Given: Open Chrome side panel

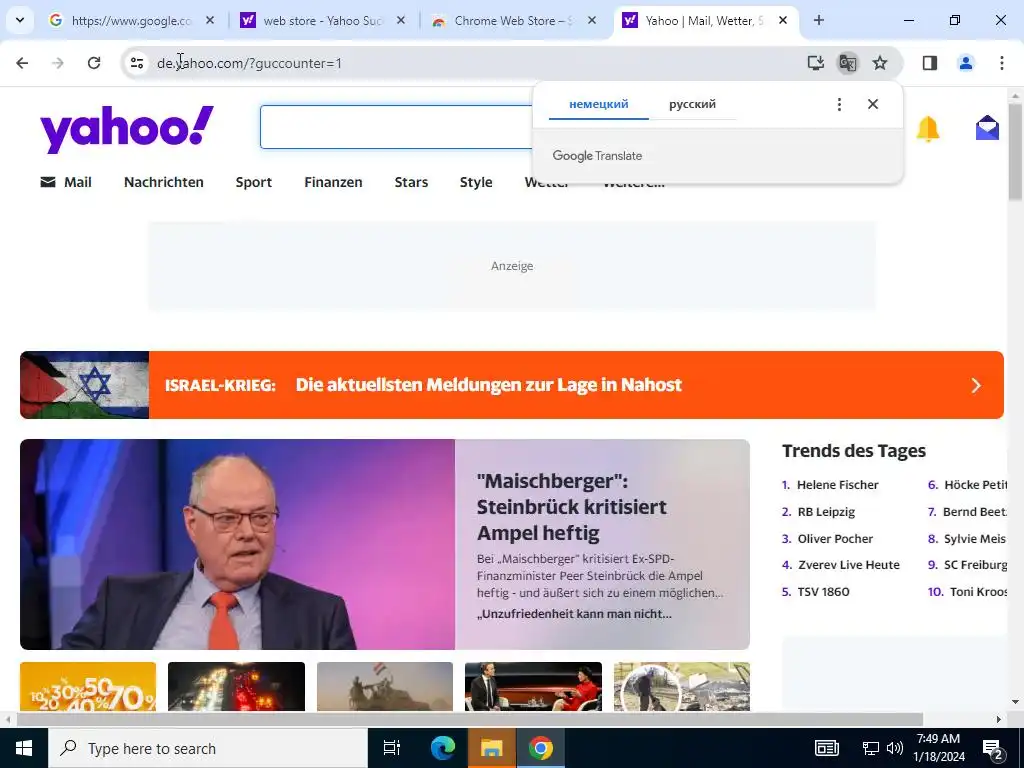Looking at the screenshot, I should pyautogui.click(x=930, y=63).
